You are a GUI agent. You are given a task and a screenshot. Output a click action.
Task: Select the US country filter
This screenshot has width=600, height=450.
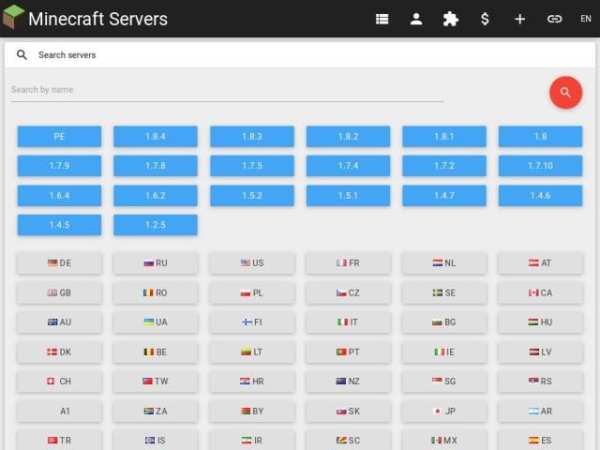point(252,263)
